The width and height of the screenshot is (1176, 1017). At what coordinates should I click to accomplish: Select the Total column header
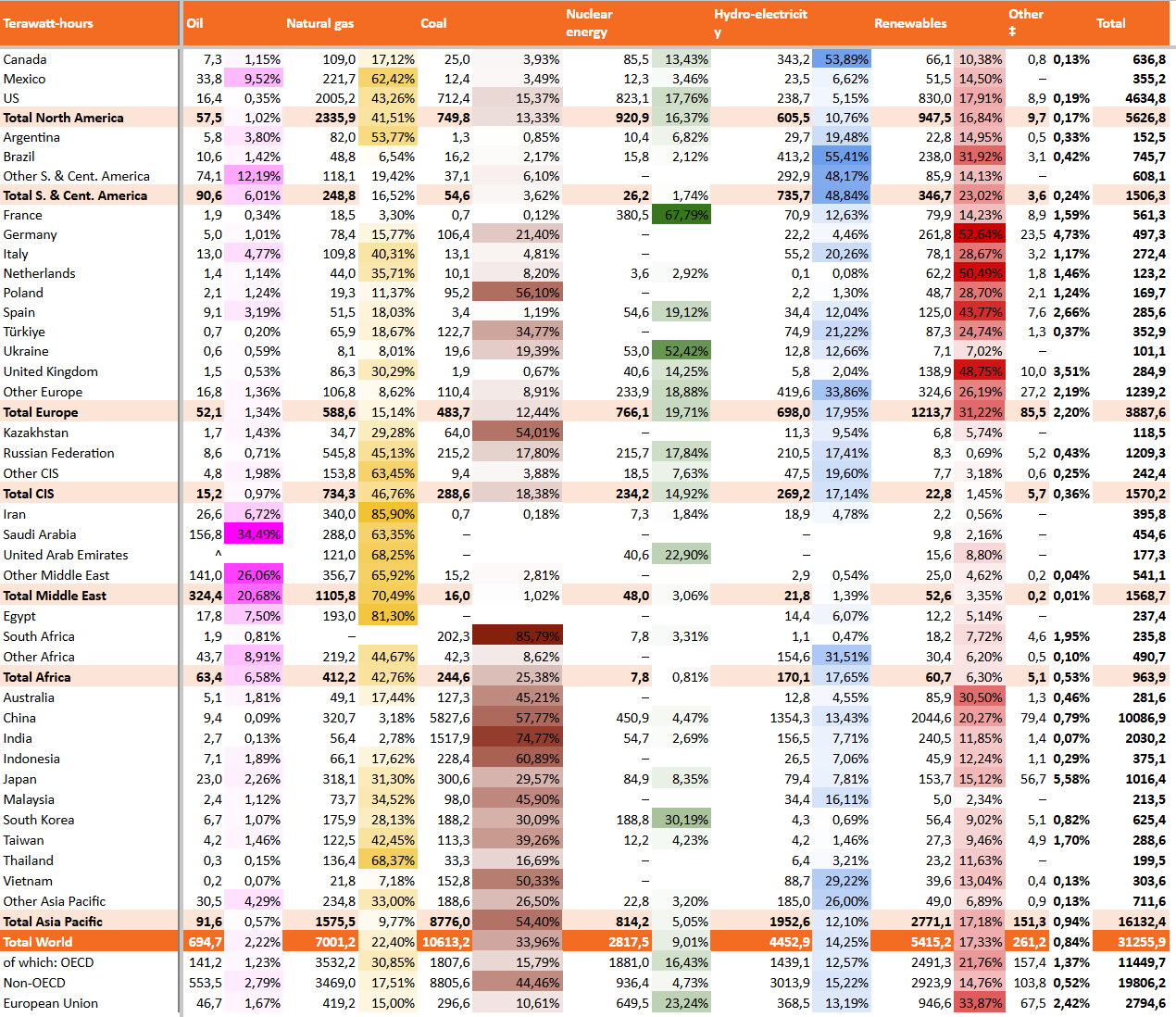tap(1110, 23)
